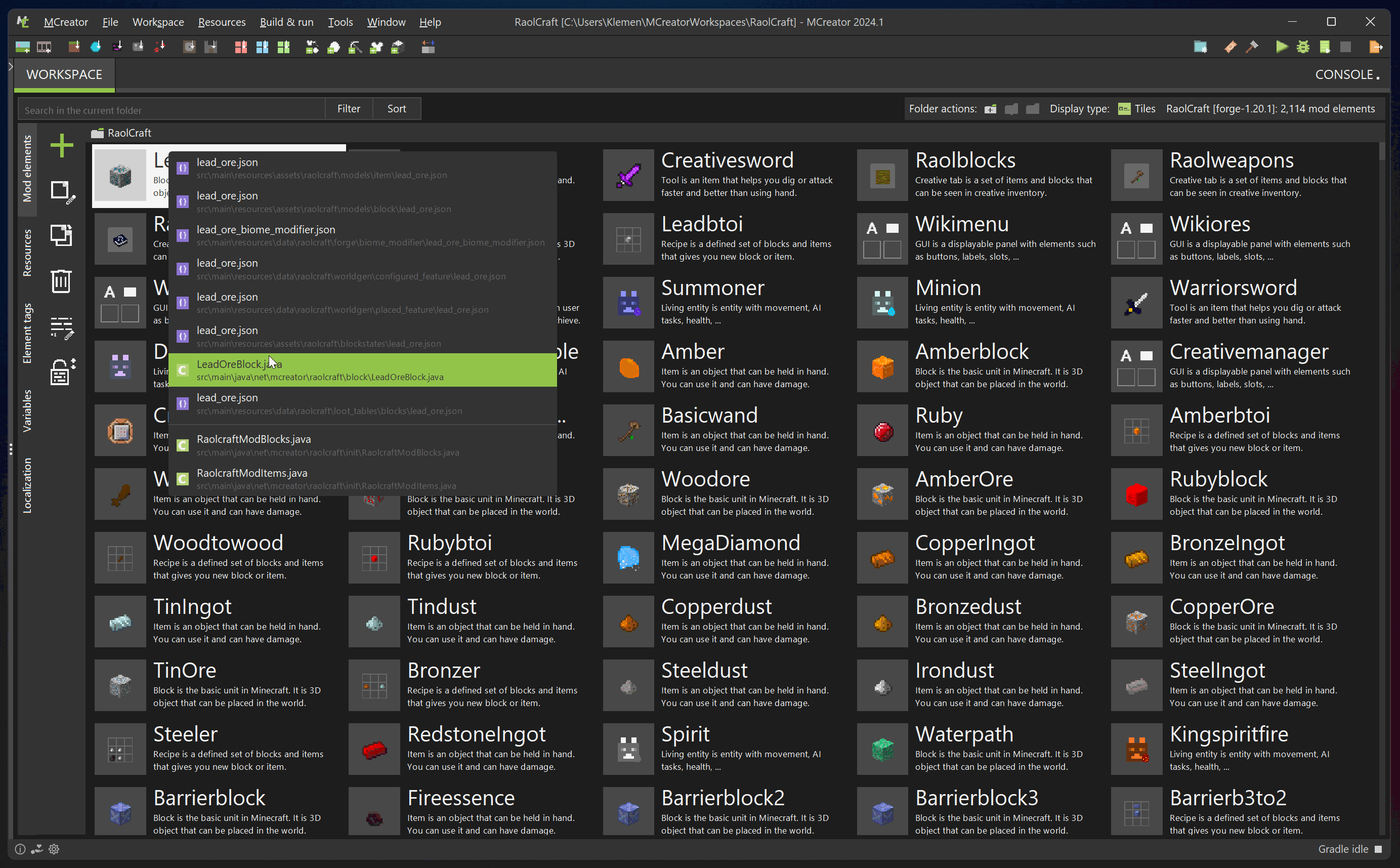The height and width of the screenshot is (868, 1400).
Task: Click import item texture diamond icon
Action: point(95,47)
